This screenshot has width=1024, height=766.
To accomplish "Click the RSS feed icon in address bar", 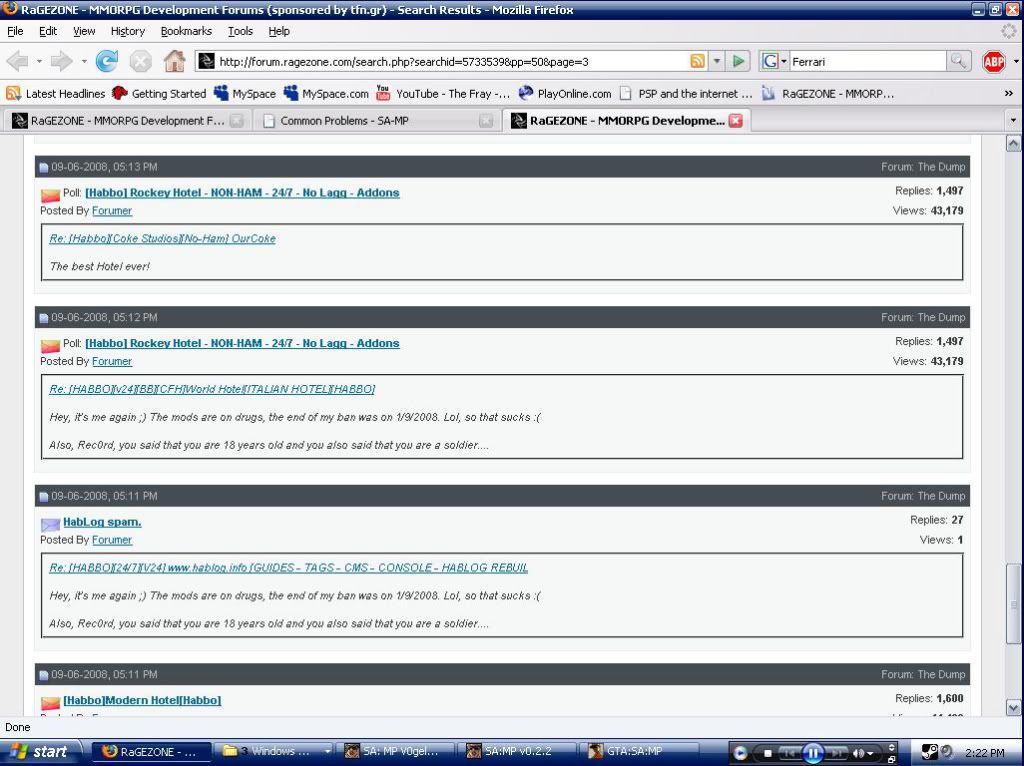I will 697,62.
